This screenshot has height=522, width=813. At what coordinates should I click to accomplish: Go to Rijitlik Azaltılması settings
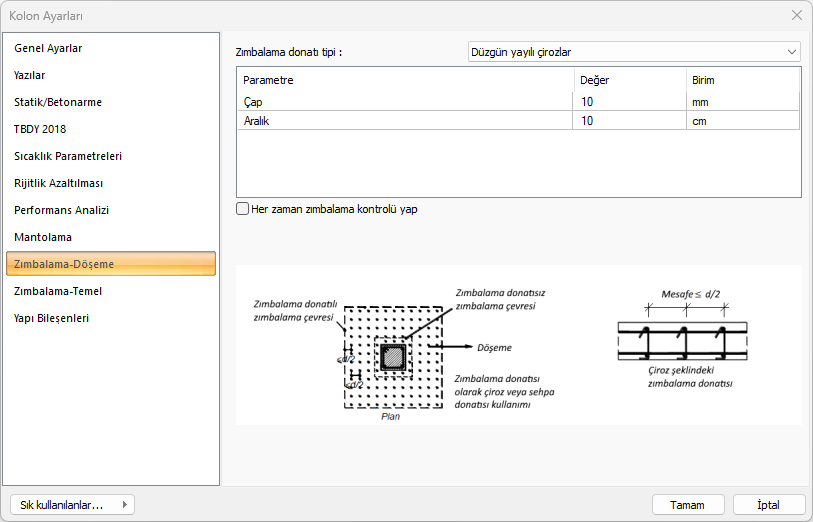[59, 183]
